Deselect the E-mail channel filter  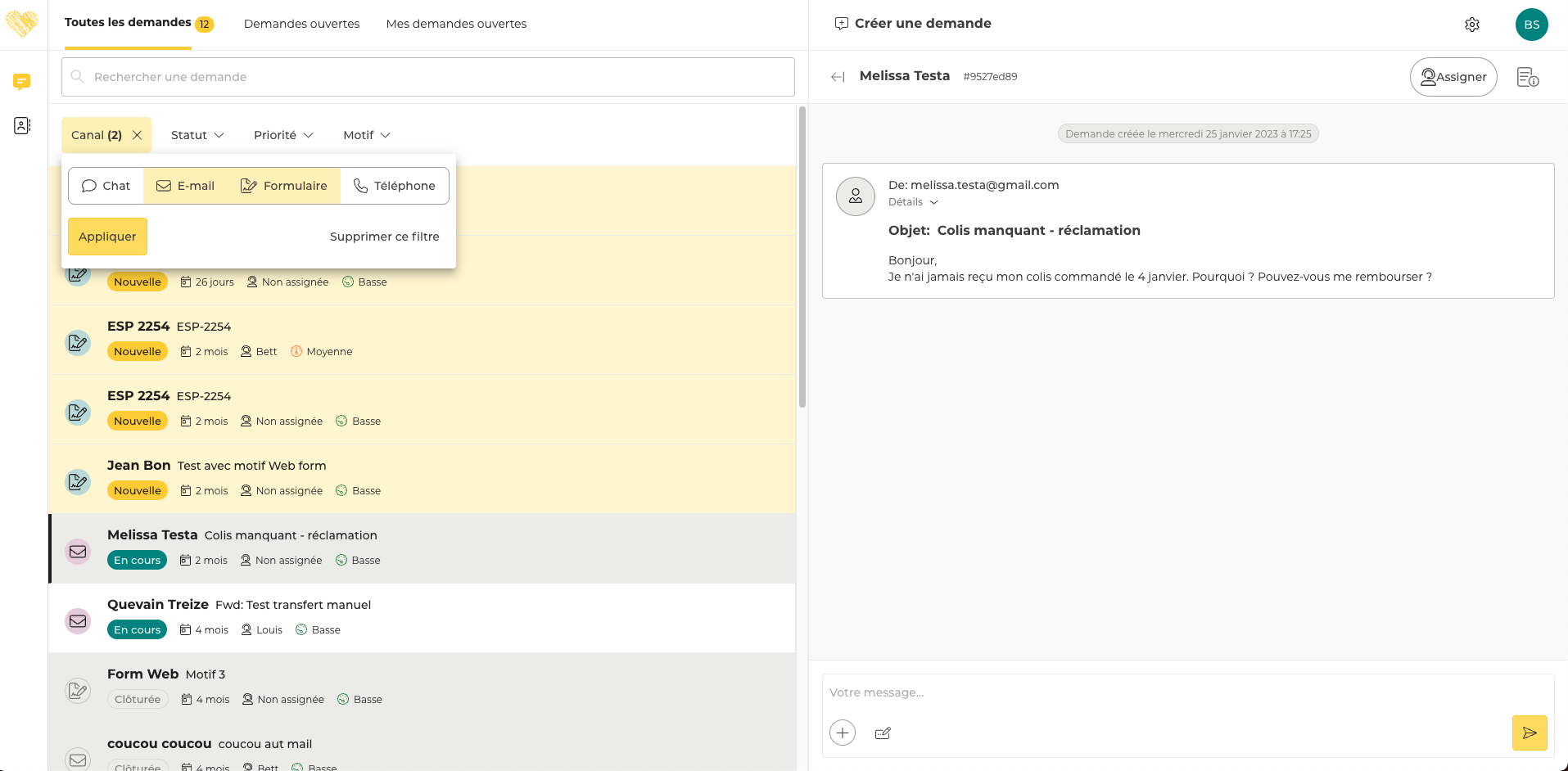[x=186, y=186]
